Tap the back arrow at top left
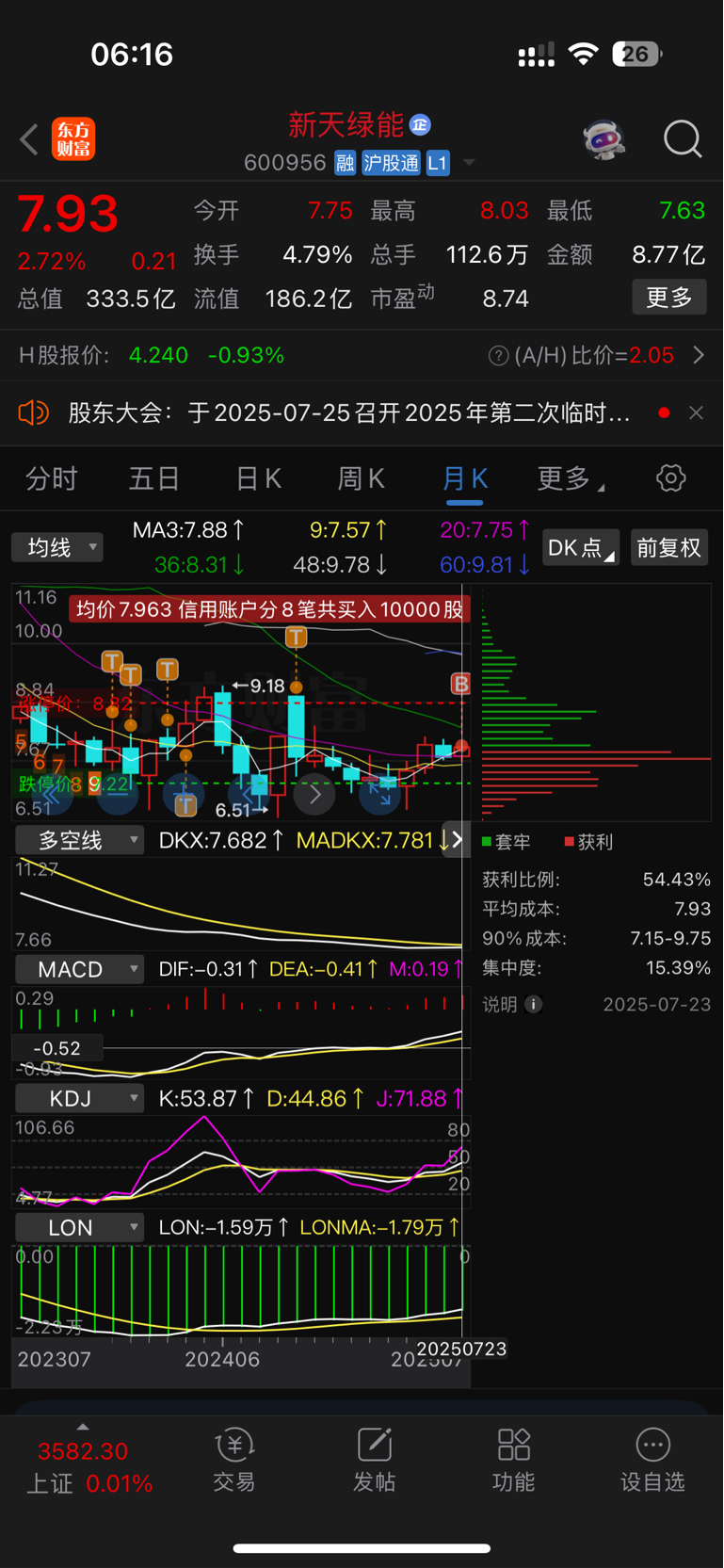The height and width of the screenshot is (1568, 724). tap(29, 139)
